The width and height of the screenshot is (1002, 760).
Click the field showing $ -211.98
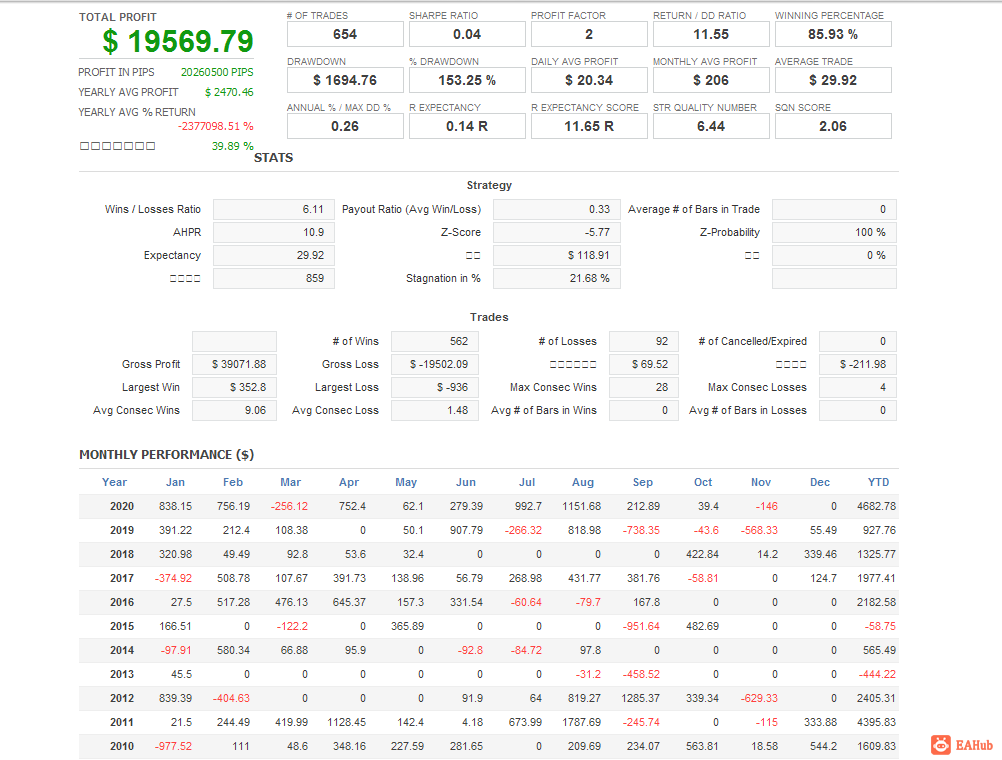pos(858,364)
